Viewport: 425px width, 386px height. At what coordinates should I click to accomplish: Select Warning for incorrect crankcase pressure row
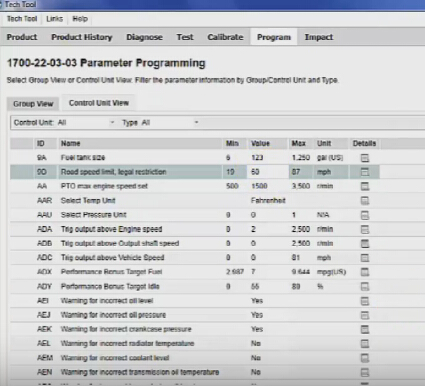[195, 330]
